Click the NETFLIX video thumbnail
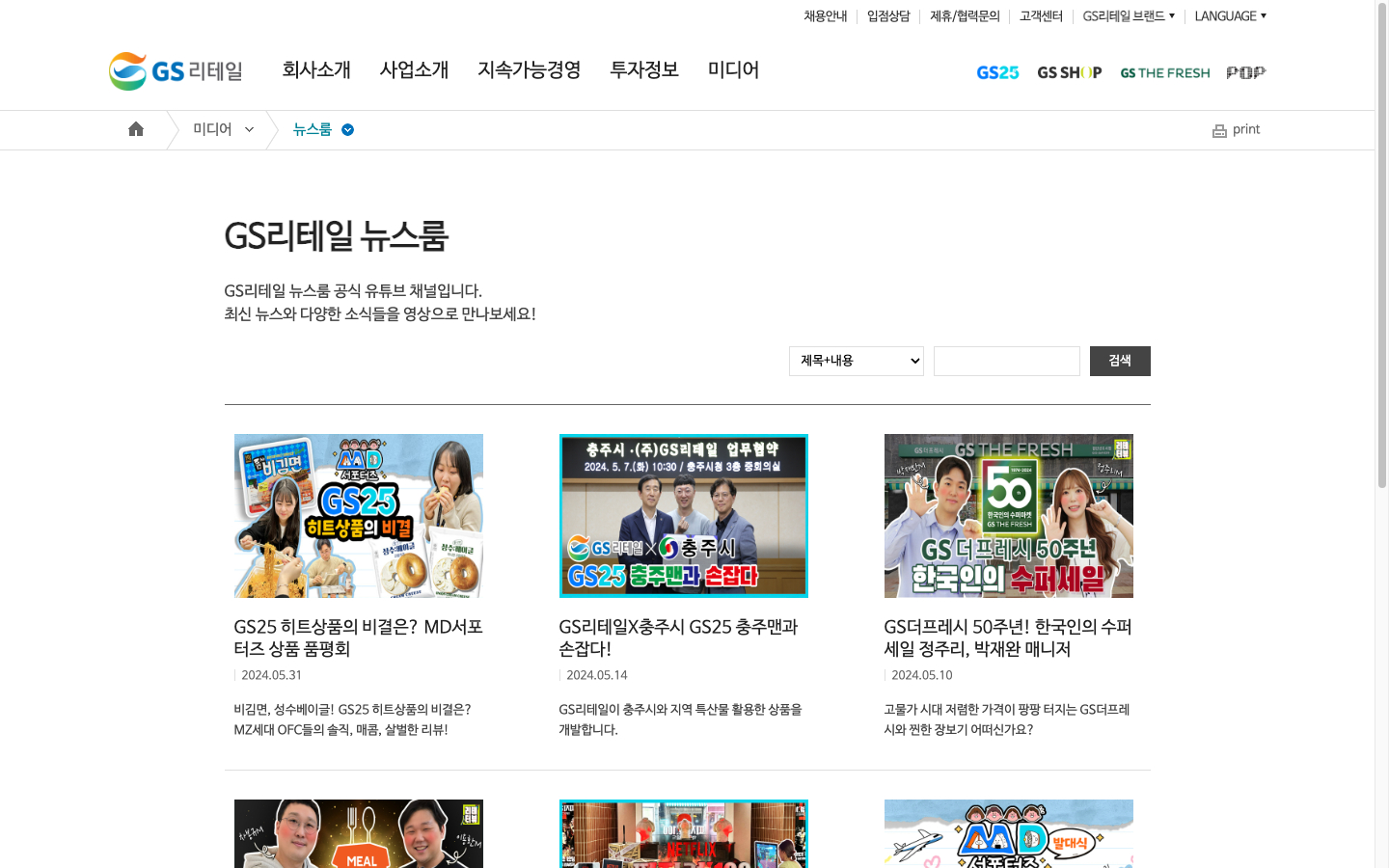This screenshot has height=868, width=1389. [684, 833]
